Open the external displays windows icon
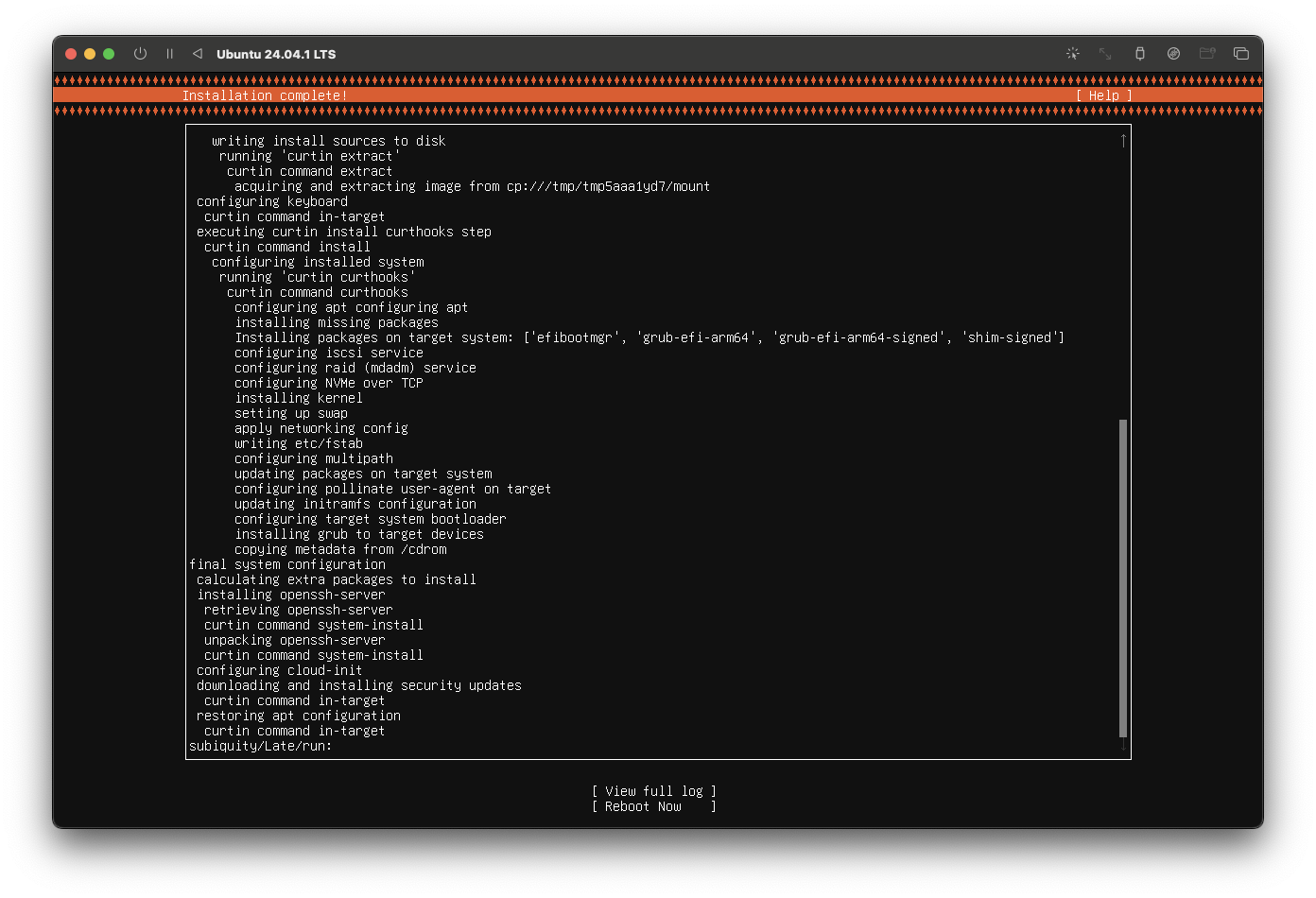 1240,54
